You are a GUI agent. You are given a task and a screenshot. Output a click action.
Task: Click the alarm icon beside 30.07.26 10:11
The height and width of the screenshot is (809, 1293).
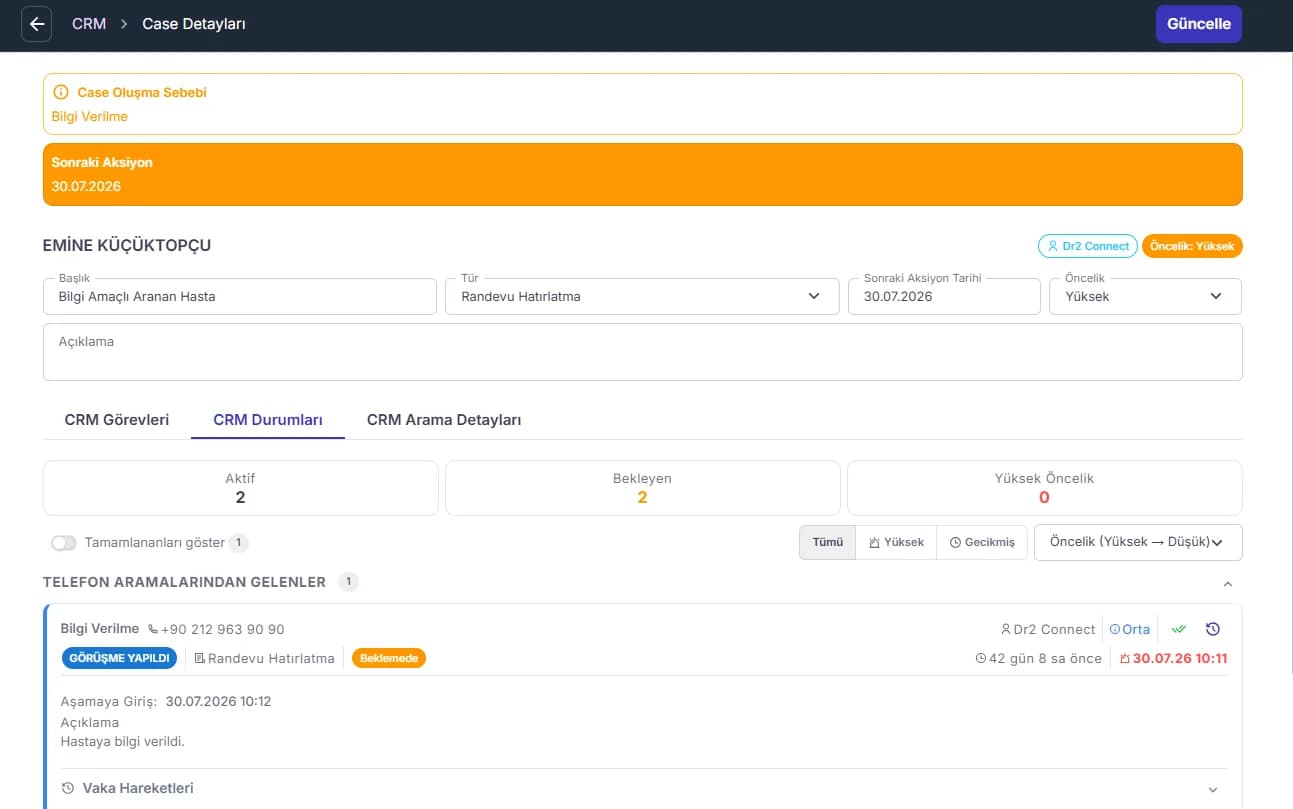point(1125,659)
